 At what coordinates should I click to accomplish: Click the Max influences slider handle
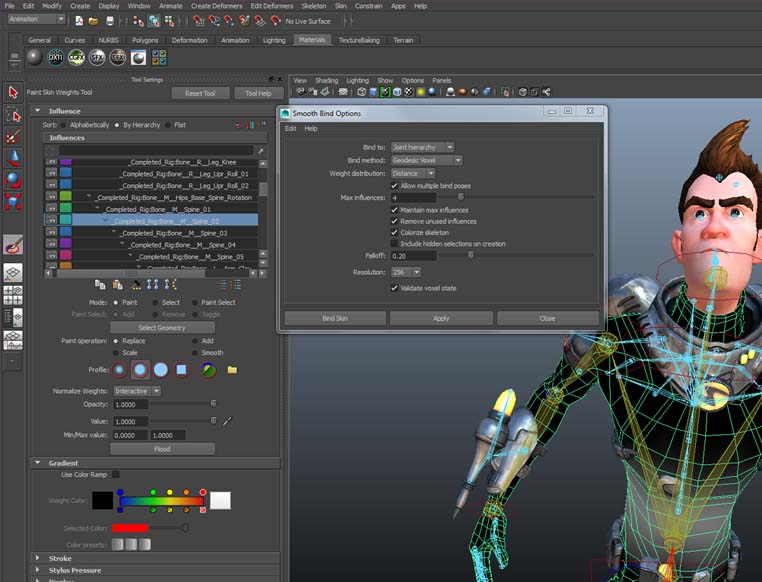coord(461,197)
